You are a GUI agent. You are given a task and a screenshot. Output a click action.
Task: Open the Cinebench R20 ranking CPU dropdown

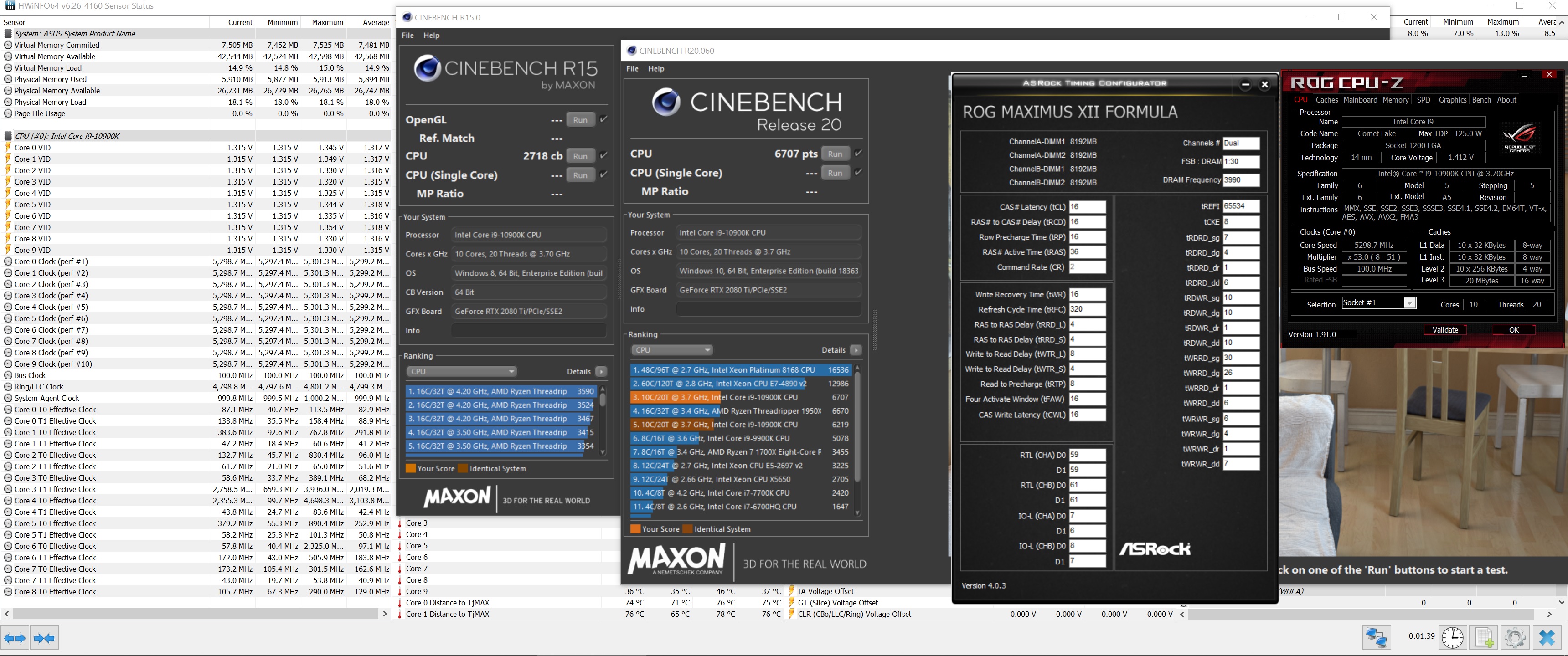tap(671, 350)
